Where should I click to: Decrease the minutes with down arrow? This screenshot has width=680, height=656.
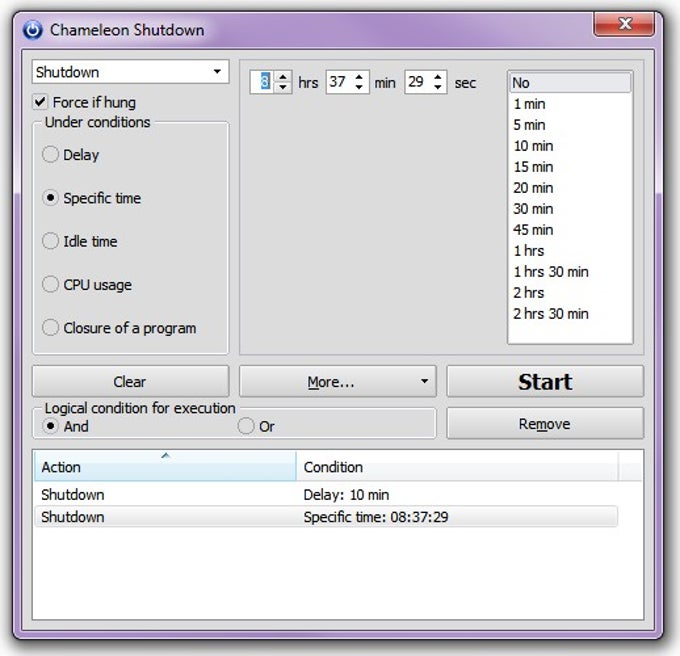click(359, 87)
